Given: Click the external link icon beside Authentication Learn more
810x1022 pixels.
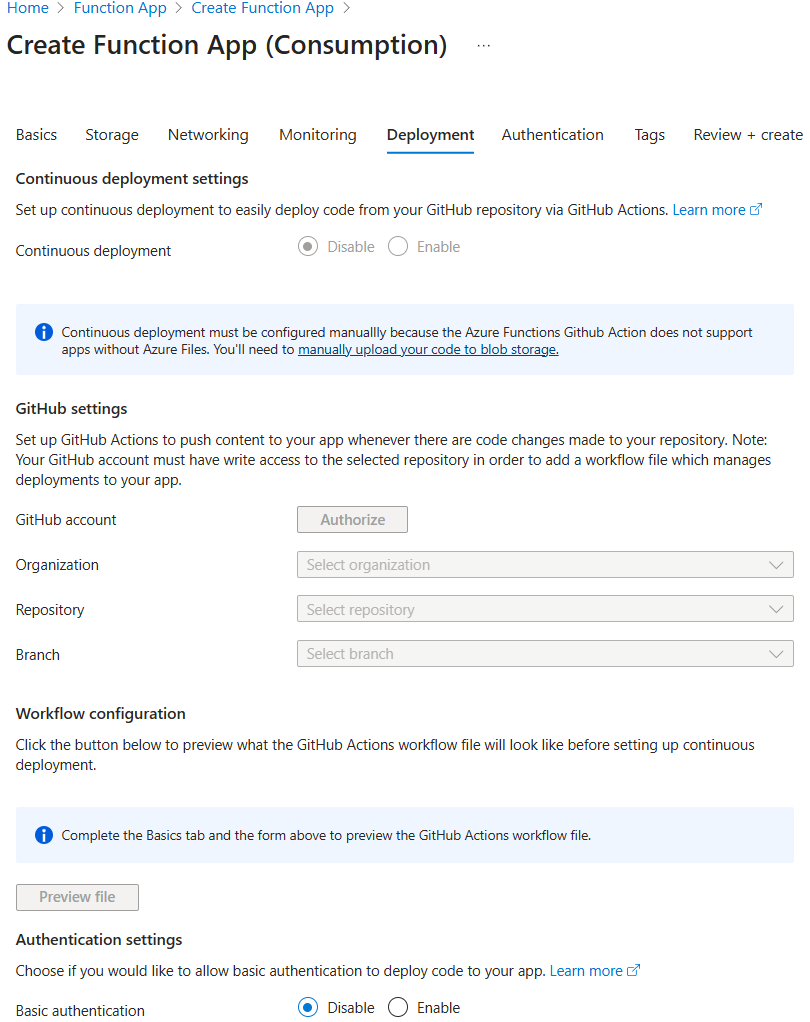Looking at the screenshot, I should point(634,970).
